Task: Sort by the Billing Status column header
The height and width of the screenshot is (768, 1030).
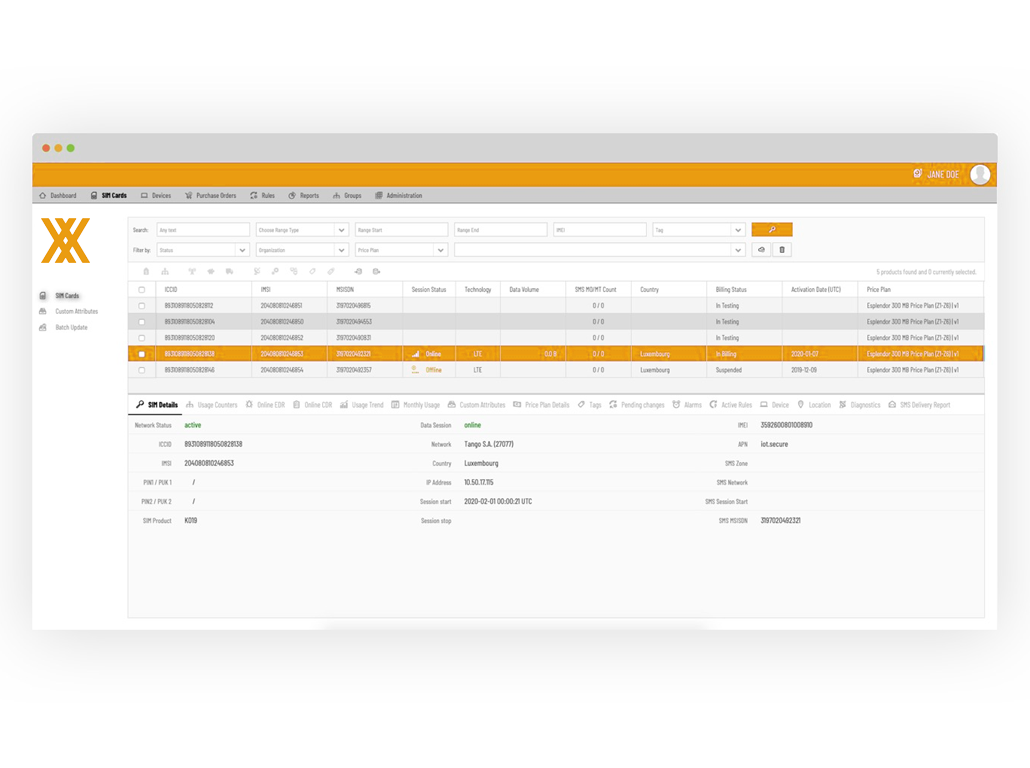Action: (x=731, y=290)
